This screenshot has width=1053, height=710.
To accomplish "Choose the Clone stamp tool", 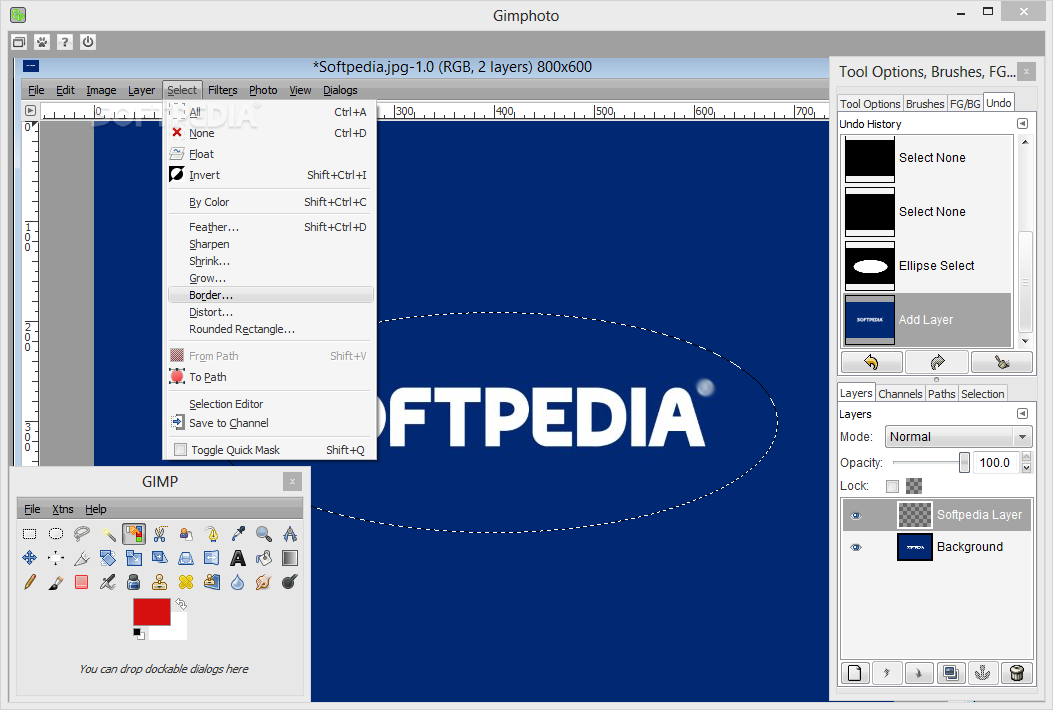I will coord(160,582).
